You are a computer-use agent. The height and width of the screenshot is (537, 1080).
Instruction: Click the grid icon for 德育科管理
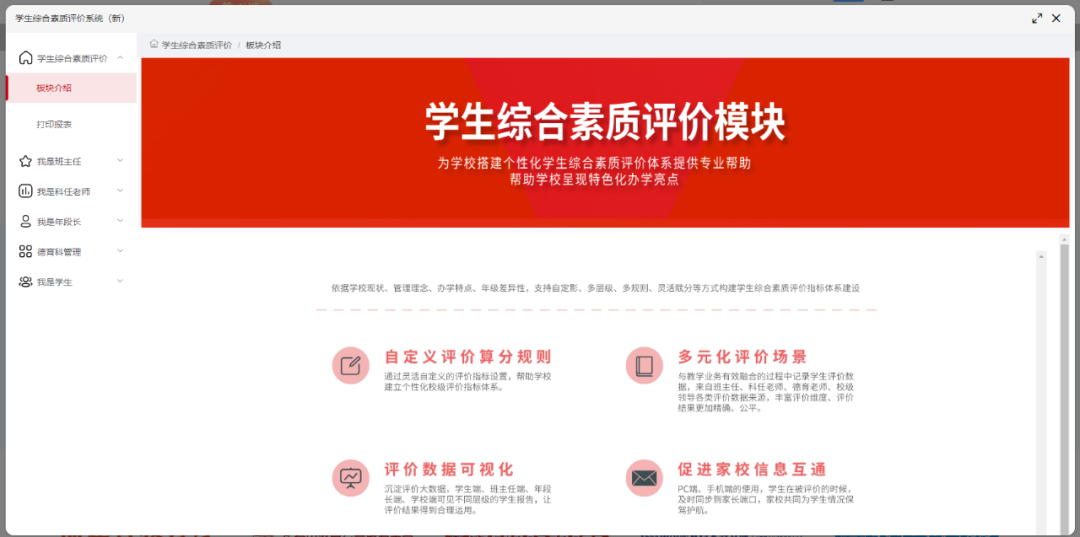tap(25, 252)
